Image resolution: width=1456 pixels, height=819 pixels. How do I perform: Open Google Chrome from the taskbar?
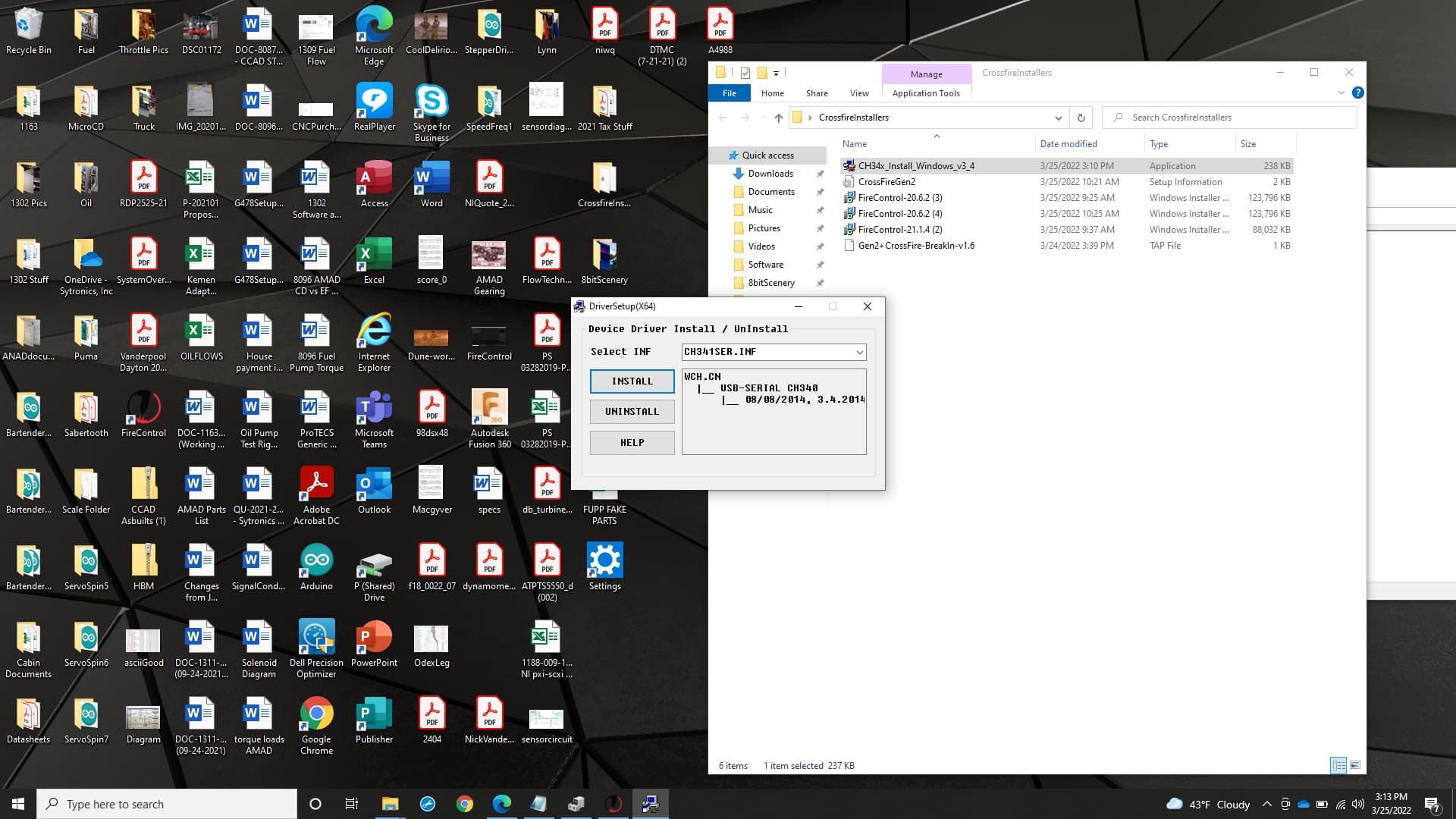coord(464,804)
